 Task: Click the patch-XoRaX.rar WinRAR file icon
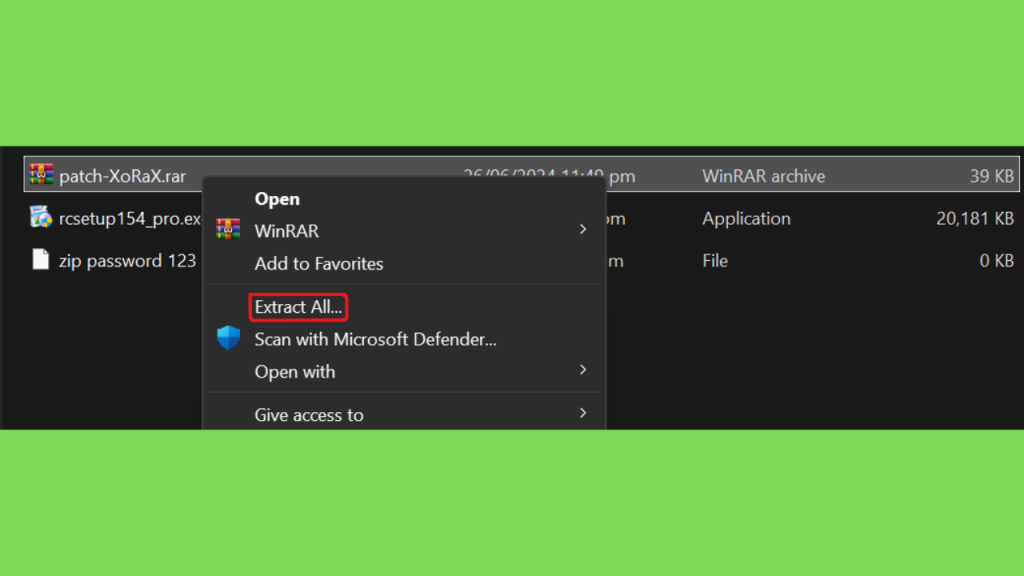40,174
